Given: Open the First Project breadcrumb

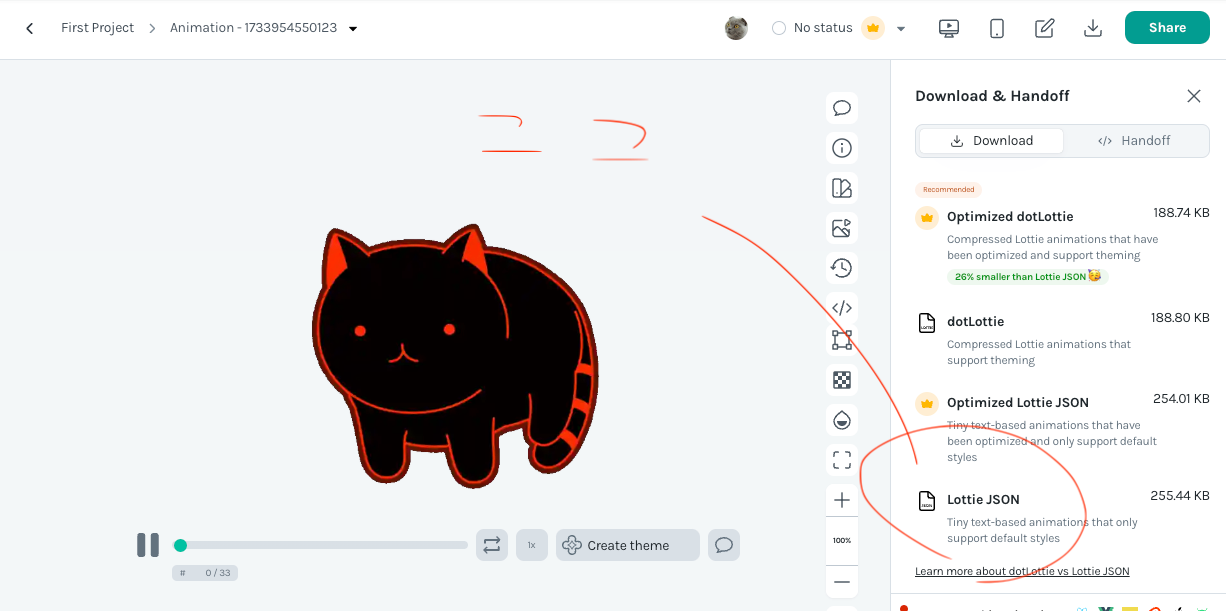Looking at the screenshot, I should coord(97,28).
